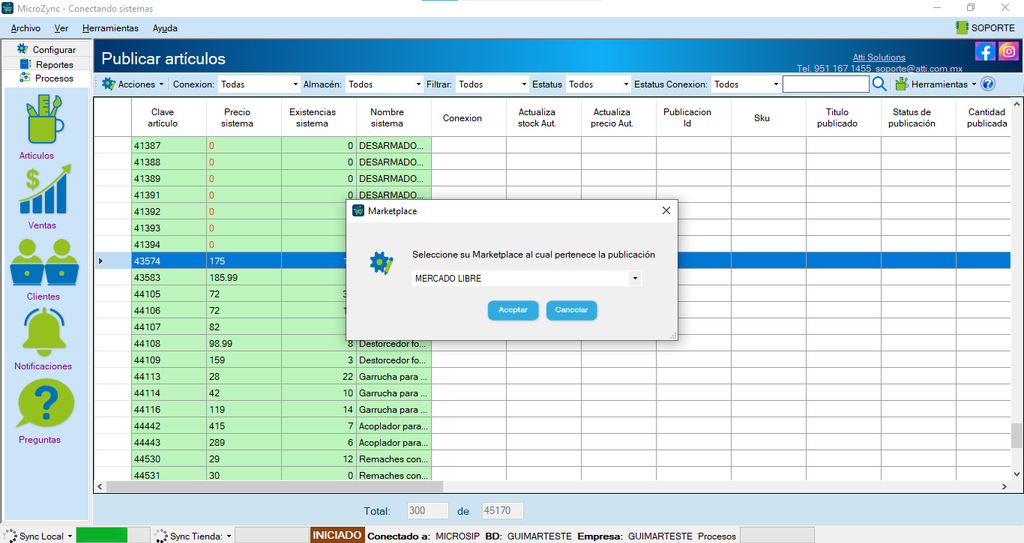The image size is (1024, 543).
Task: Open the Ayuda menu
Action: 165,28
